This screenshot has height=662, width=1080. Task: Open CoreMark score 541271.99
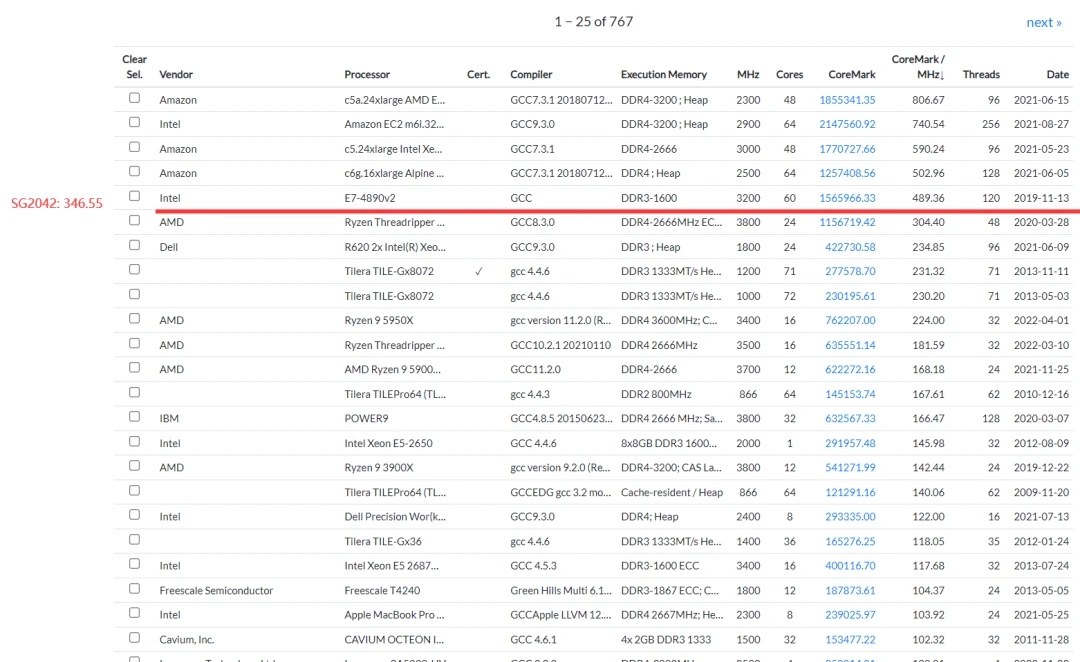click(x=850, y=467)
